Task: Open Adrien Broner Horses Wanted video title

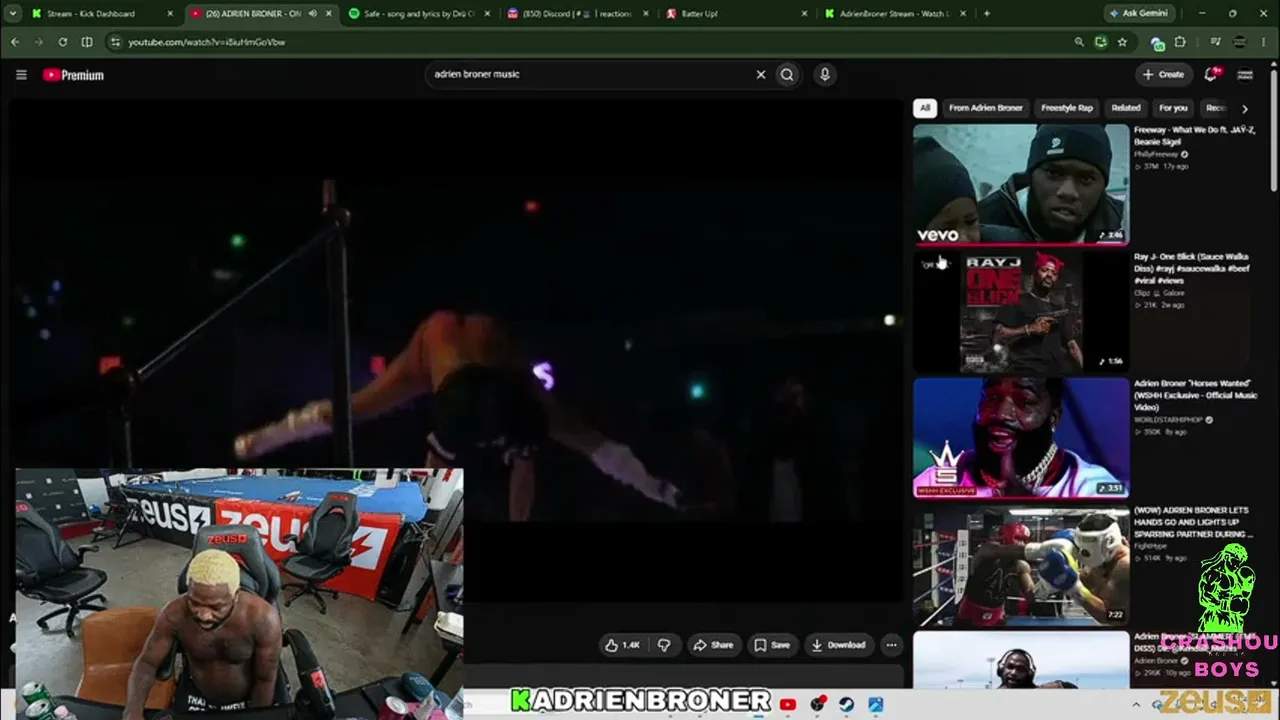Action: coord(1194,395)
